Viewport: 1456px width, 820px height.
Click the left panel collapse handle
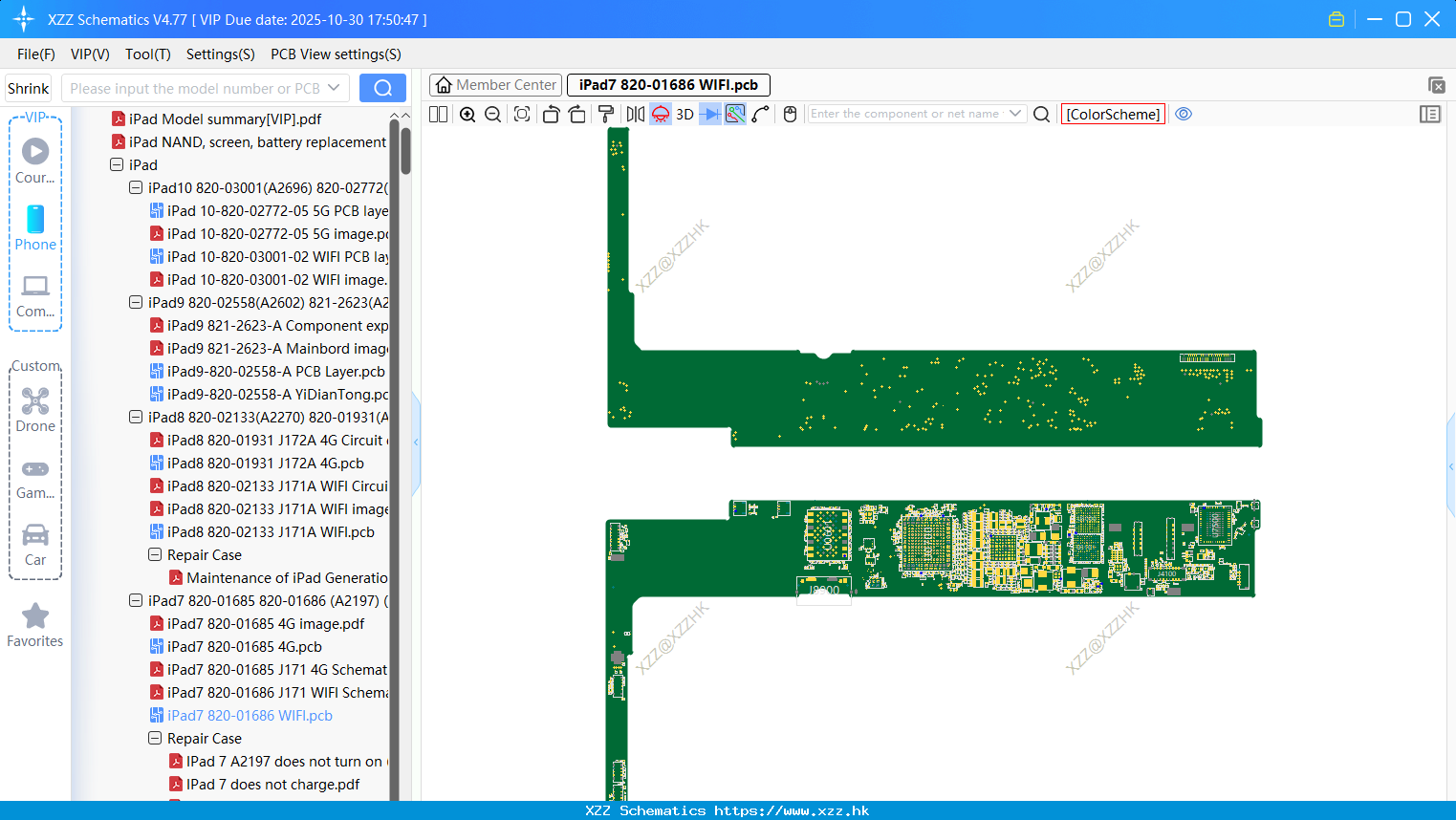tap(416, 442)
